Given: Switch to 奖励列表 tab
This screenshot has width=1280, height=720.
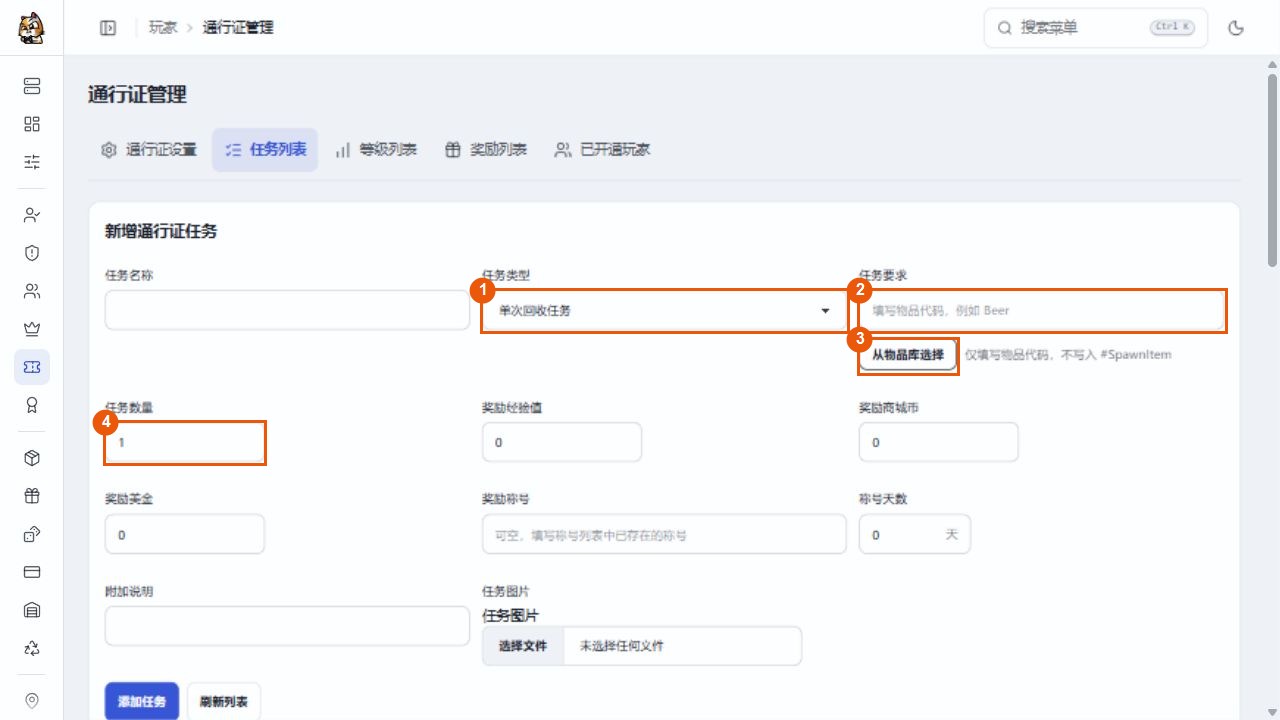Looking at the screenshot, I should (x=486, y=150).
